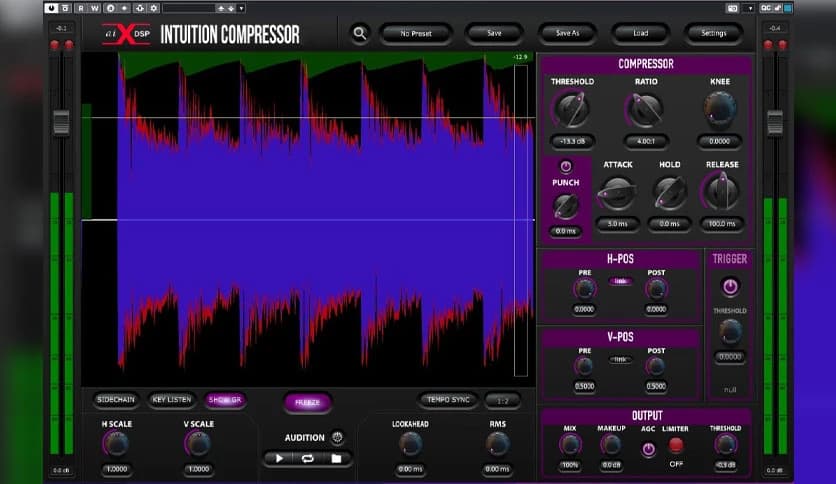Open the No Preset selector

click(x=416, y=34)
